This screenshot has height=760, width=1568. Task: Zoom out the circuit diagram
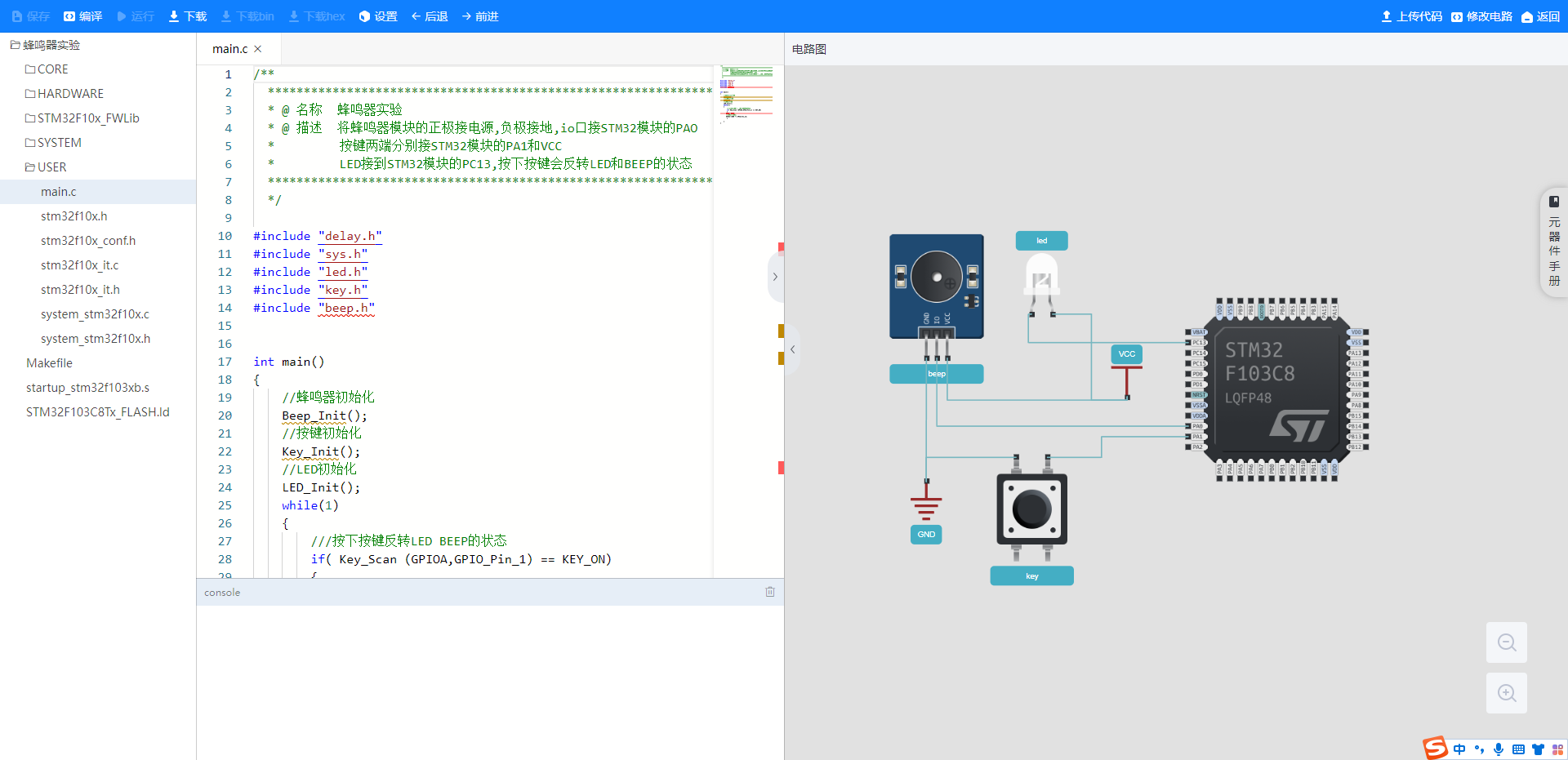click(1507, 642)
